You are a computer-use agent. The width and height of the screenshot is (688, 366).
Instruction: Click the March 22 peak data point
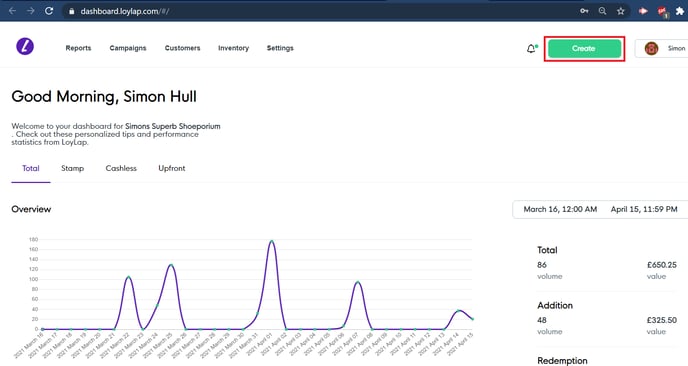point(128,277)
